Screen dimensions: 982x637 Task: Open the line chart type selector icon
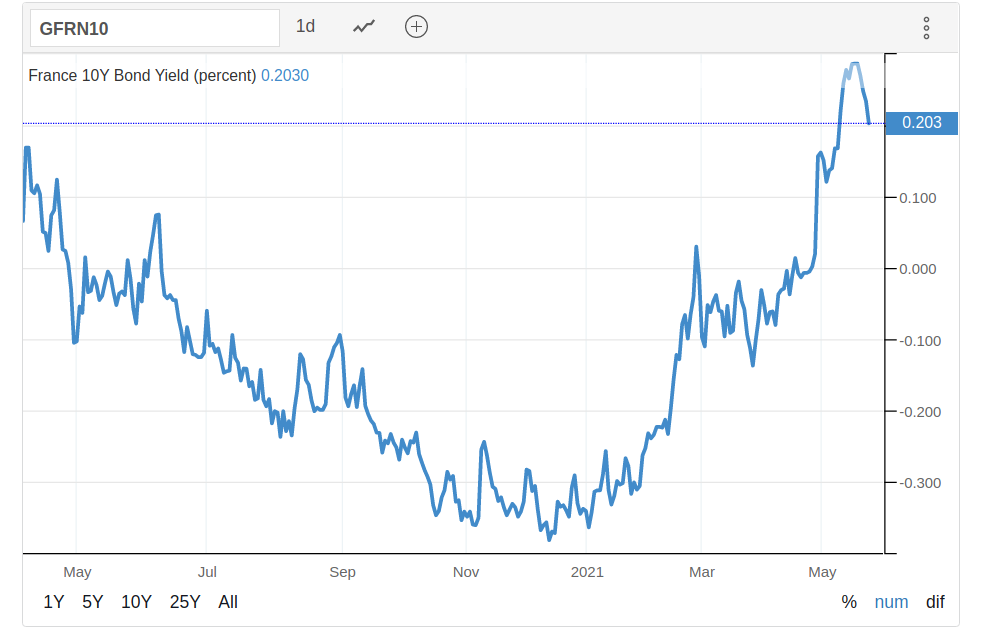click(364, 26)
